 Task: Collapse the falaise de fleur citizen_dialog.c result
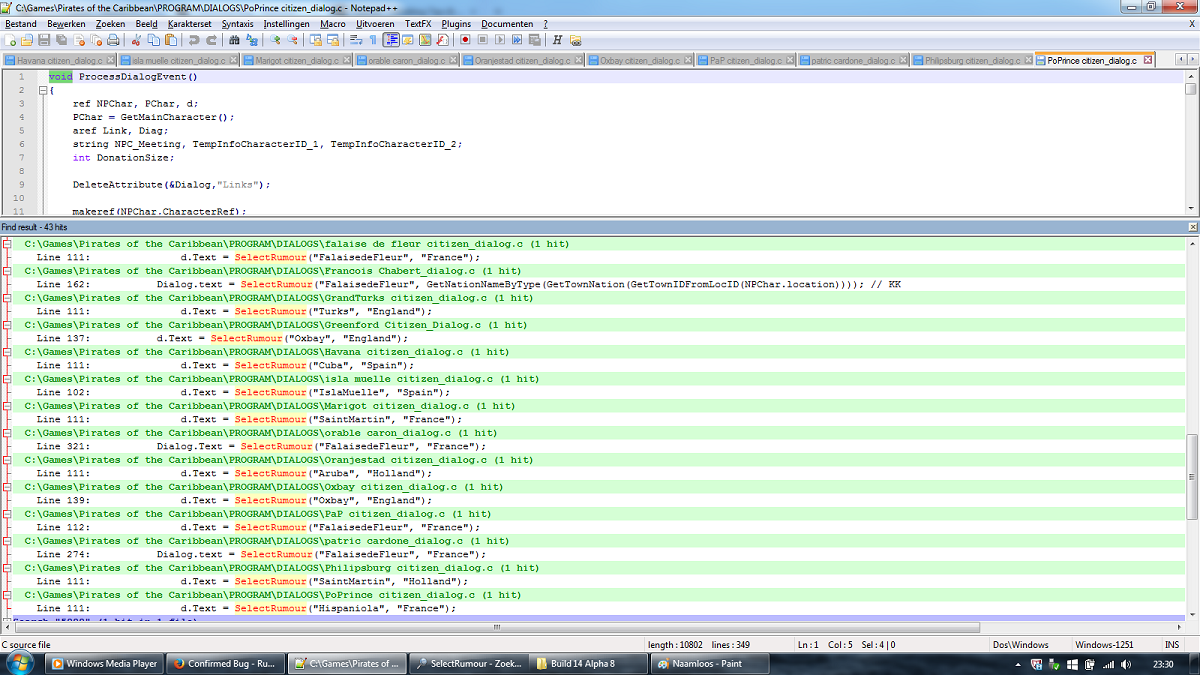click(6, 243)
